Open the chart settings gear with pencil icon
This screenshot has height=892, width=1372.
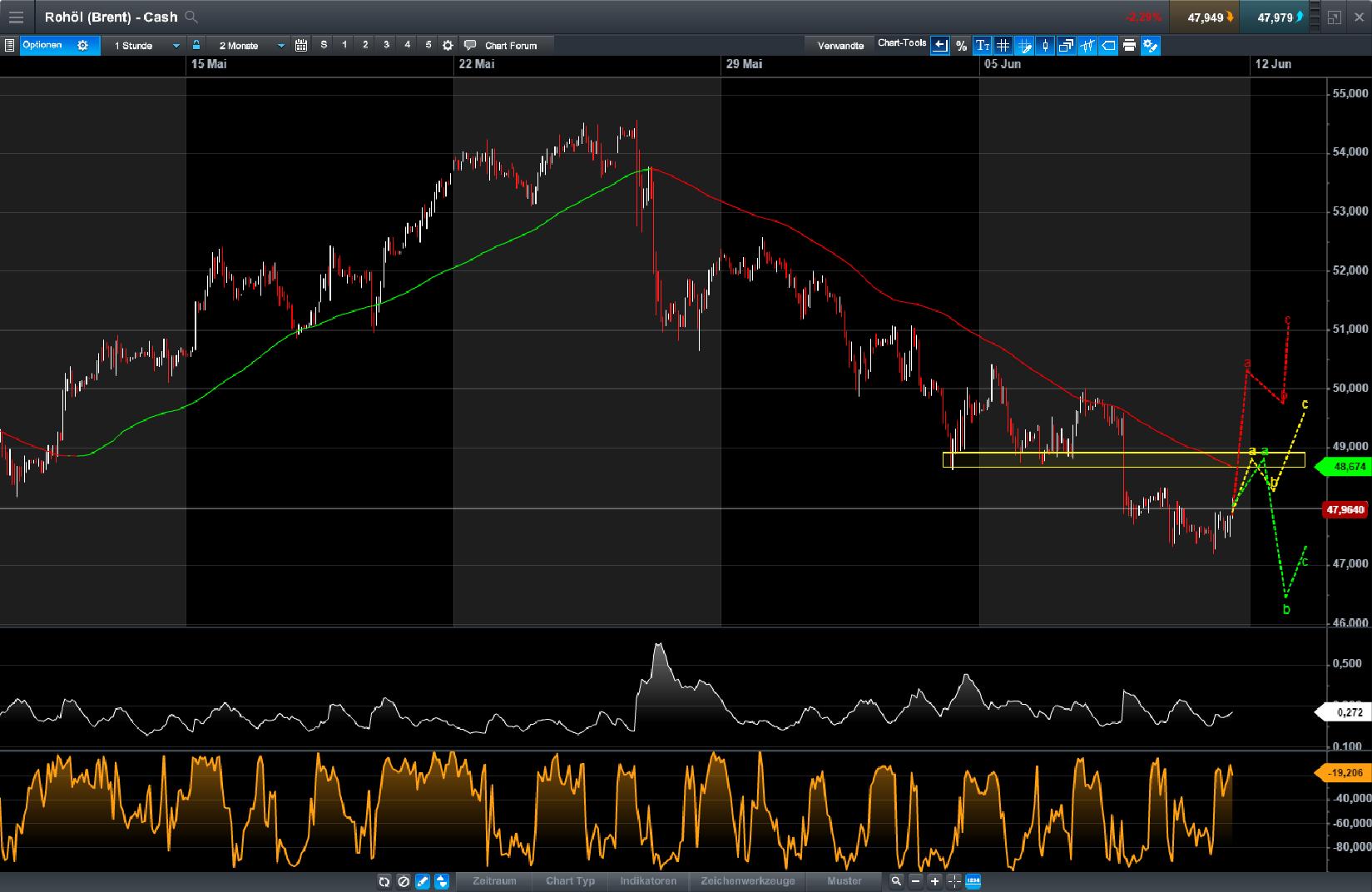click(x=1149, y=46)
